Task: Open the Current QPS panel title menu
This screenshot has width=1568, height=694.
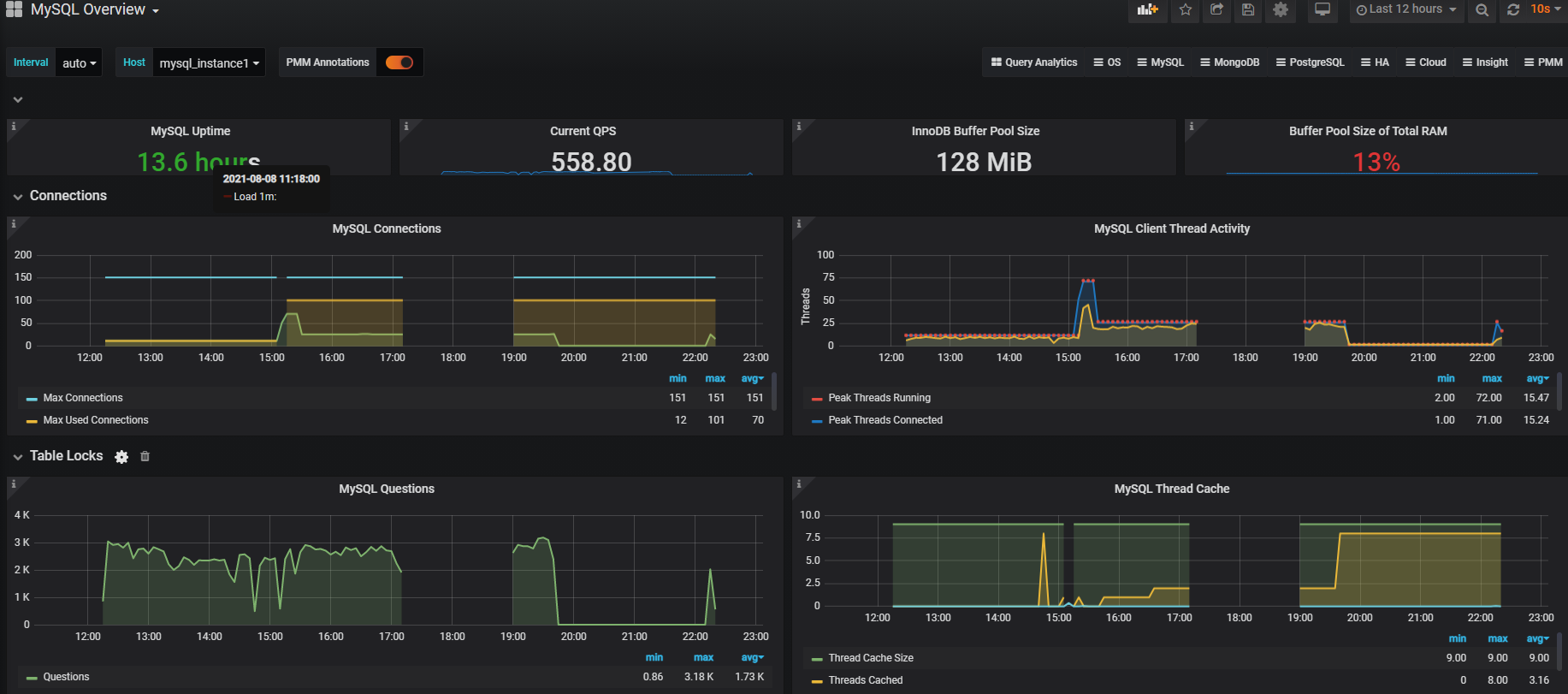Action: tap(583, 131)
